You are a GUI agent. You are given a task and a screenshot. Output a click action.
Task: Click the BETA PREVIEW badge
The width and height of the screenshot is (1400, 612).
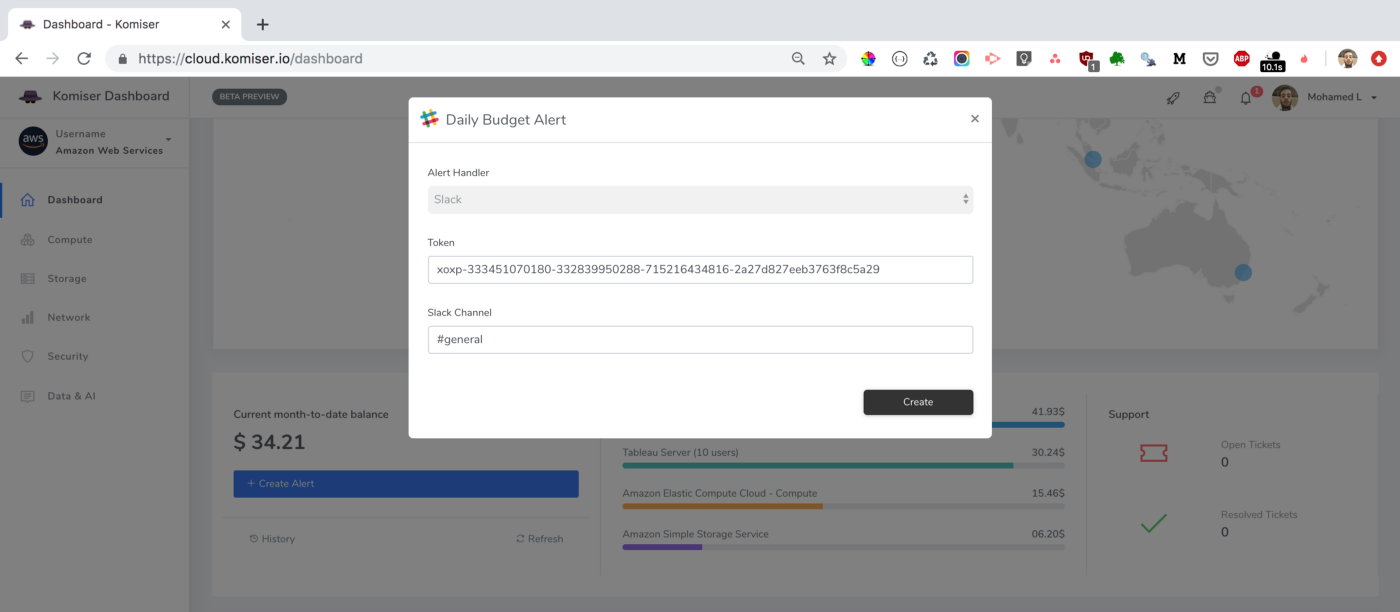click(249, 97)
